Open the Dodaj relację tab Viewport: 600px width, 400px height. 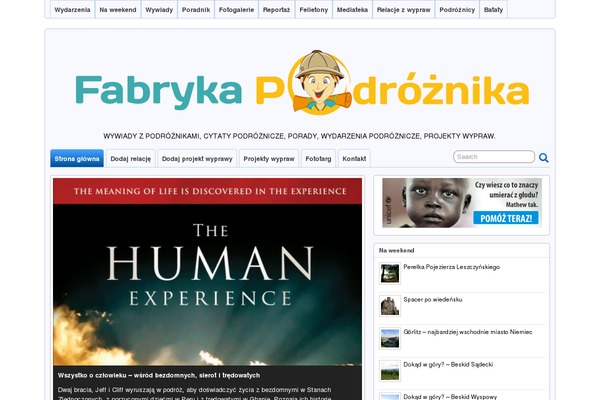(x=130, y=158)
